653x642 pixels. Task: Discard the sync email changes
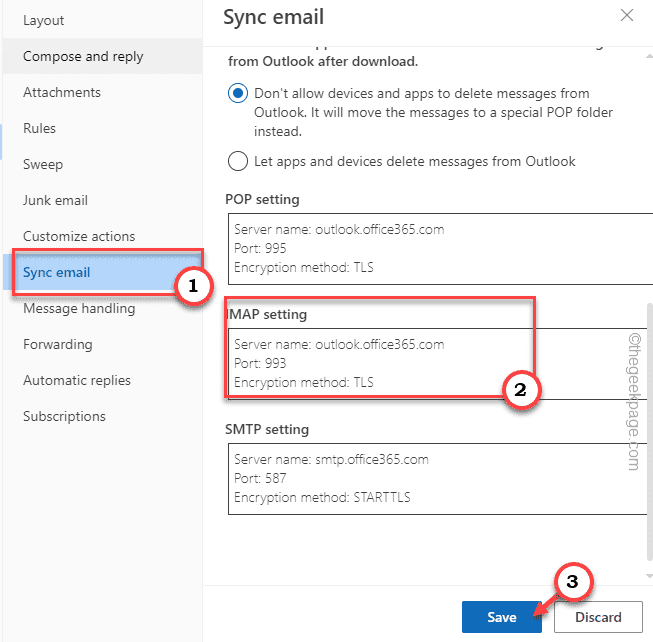598,617
